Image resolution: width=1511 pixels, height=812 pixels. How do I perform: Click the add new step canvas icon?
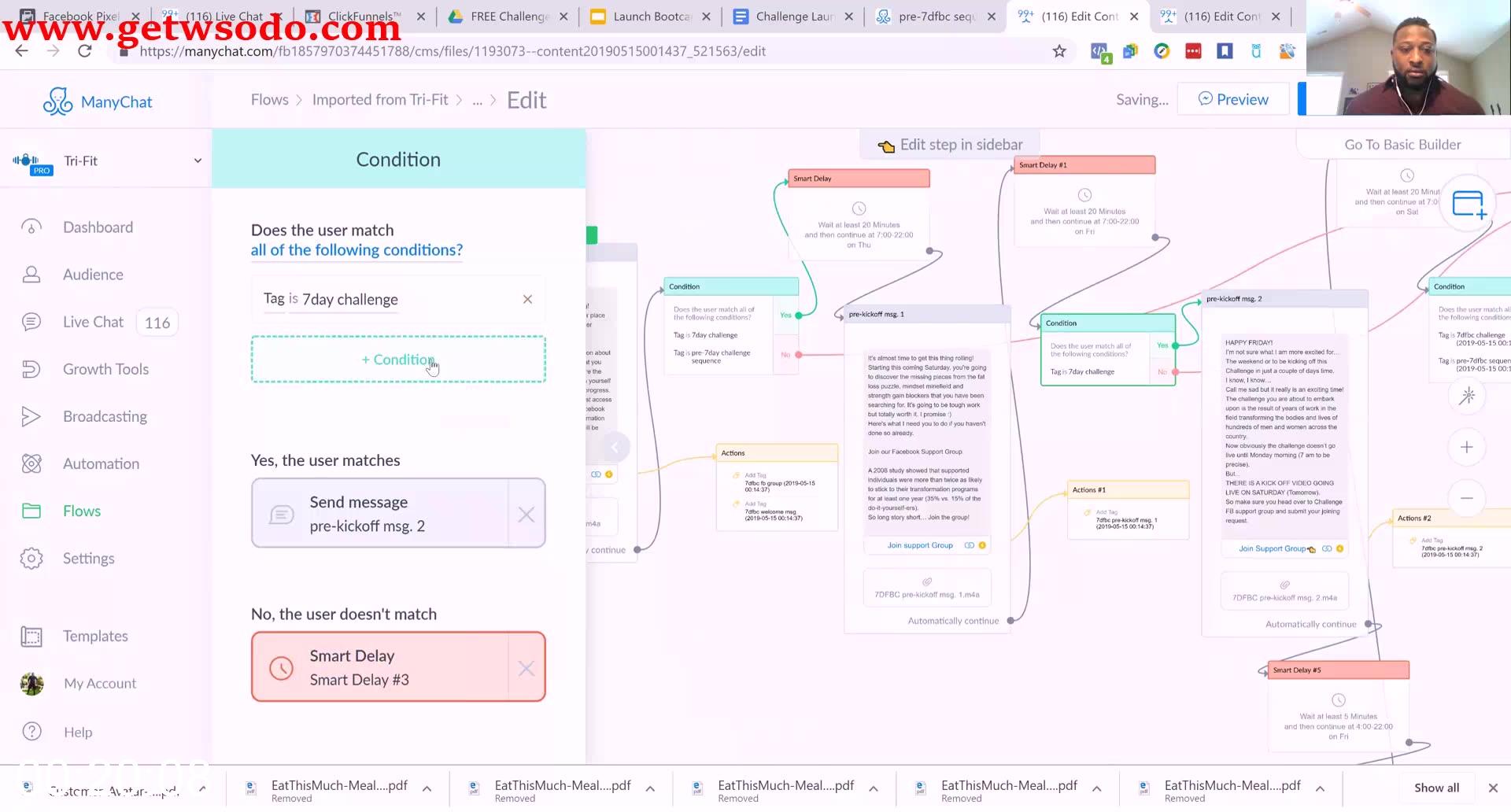click(x=1468, y=204)
